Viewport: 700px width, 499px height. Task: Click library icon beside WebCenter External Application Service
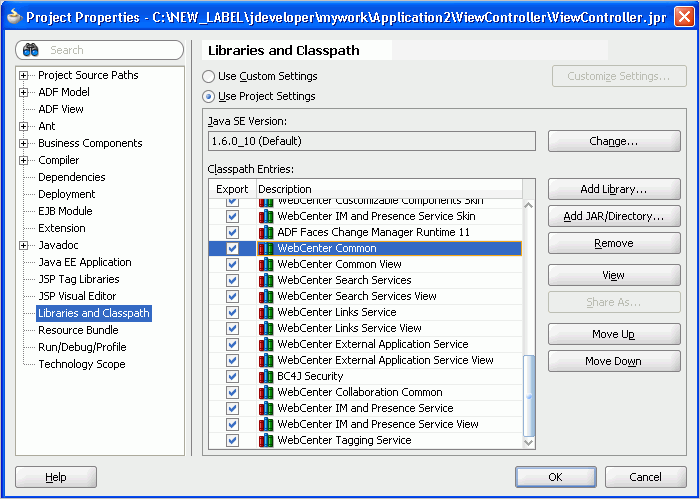pos(266,345)
